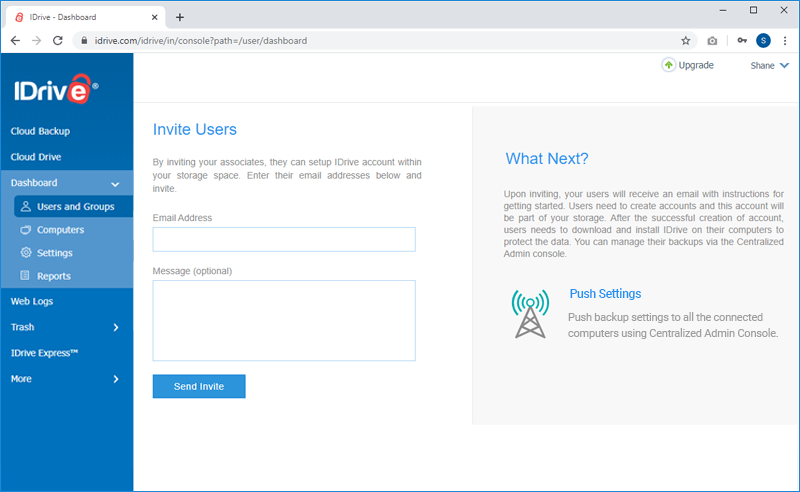Click the Trash menu label
Viewport: 800px width, 492px height.
(22, 327)
